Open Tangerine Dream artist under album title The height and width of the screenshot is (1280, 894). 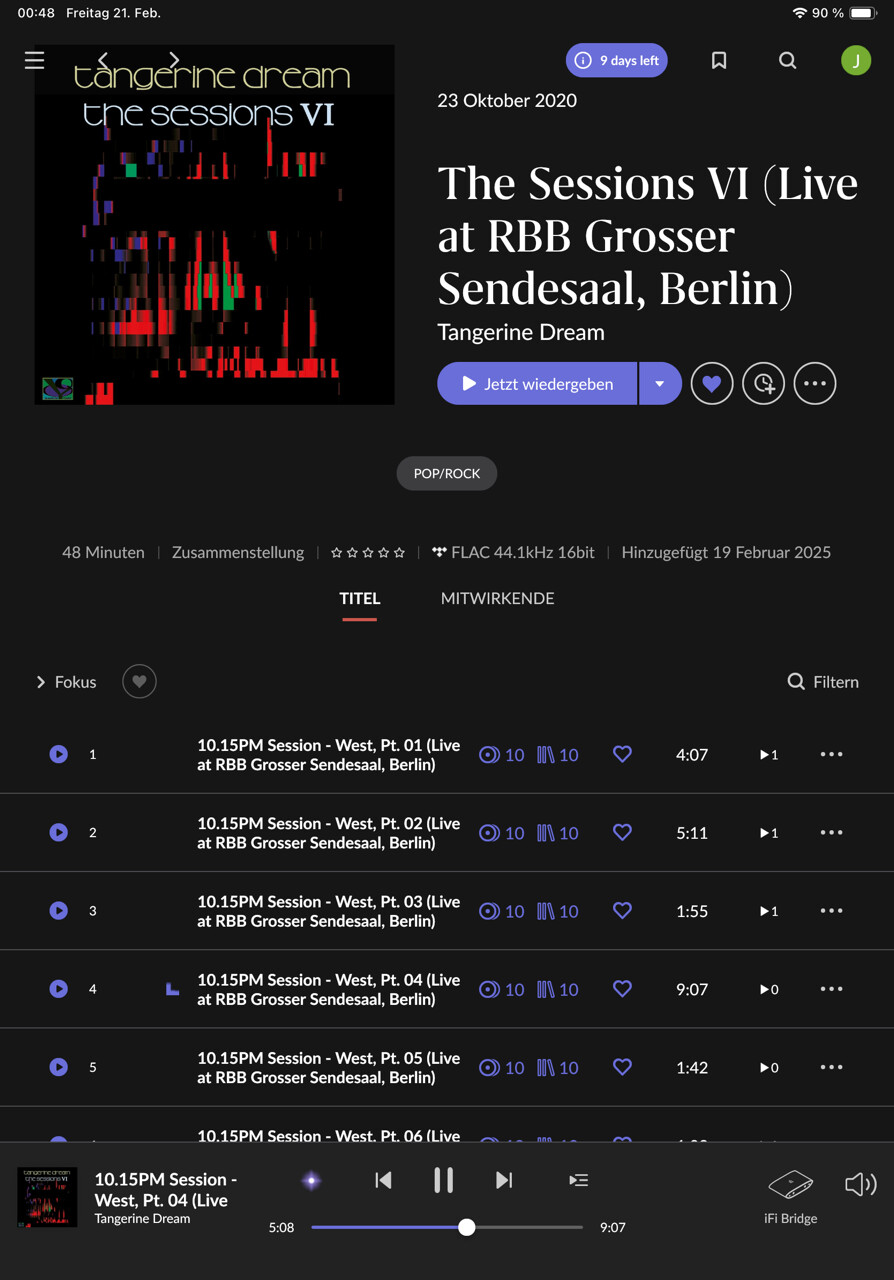click(521, 332)
